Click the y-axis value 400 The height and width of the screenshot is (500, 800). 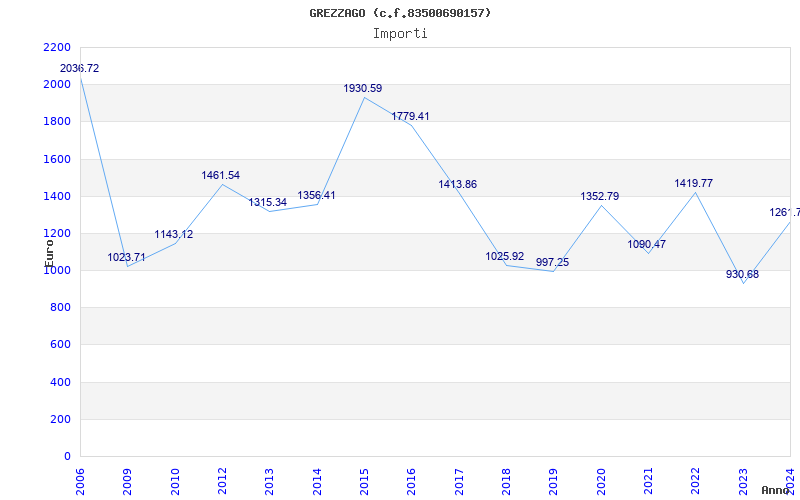pyautogui.click(x=61, y=382)
